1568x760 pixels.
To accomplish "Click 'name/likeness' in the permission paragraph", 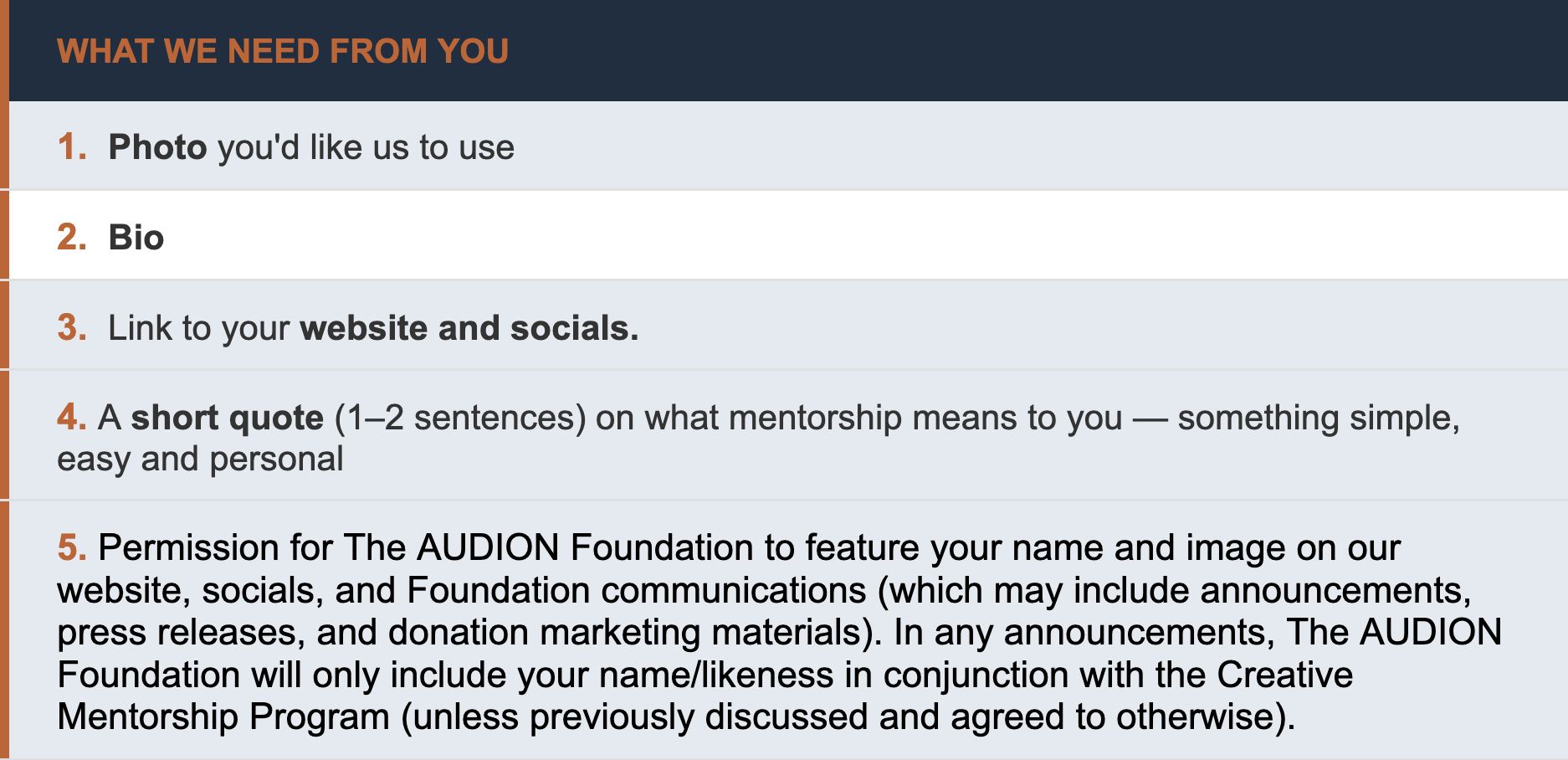I will [716, 675].
